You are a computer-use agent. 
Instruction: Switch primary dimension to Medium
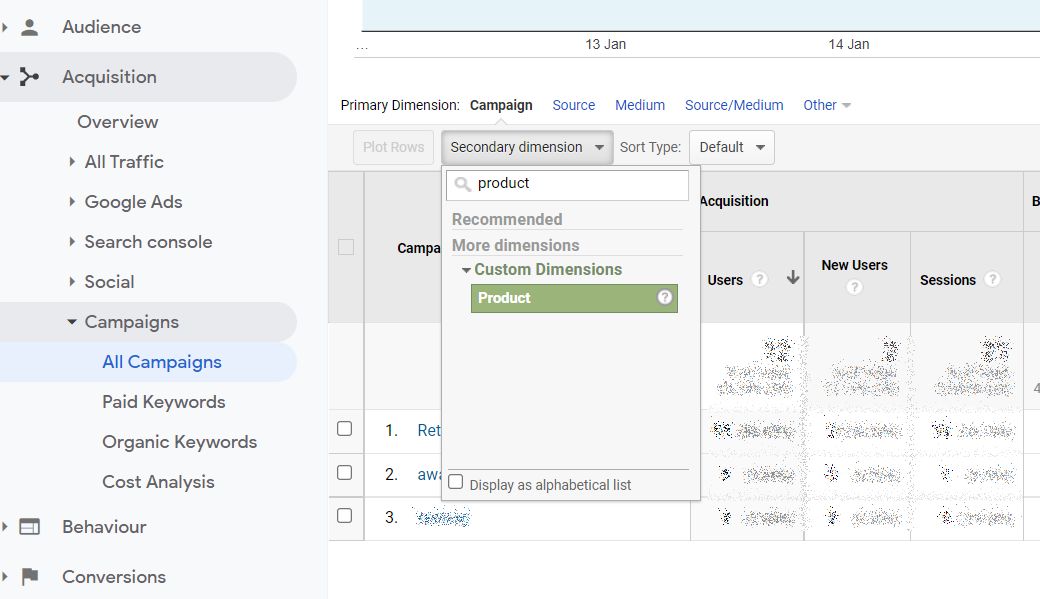(x=640, y=105)
